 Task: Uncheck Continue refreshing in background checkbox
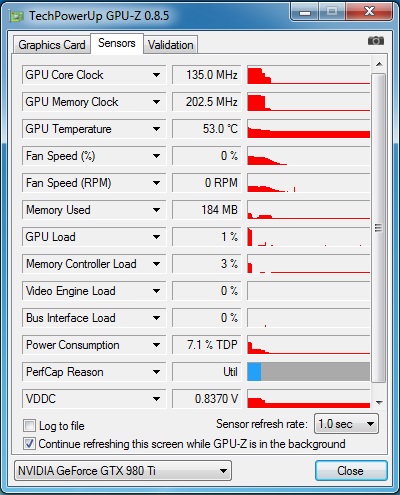coord(29,444)
